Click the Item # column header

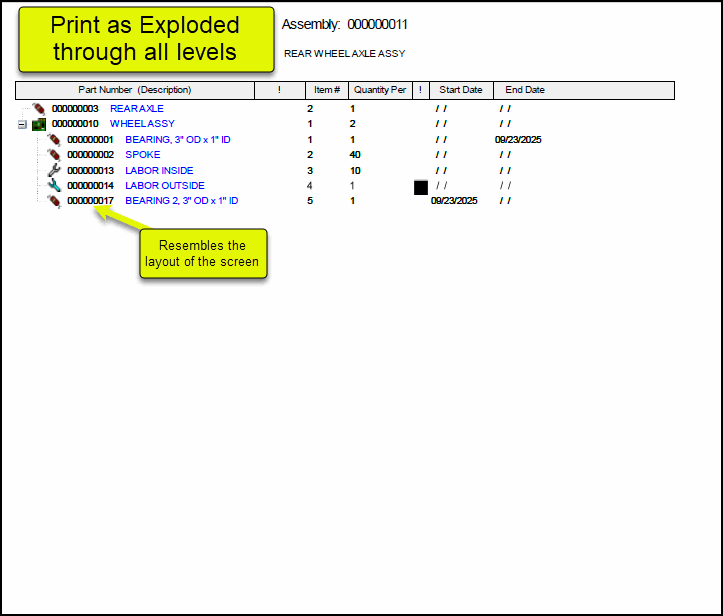tap(327, 90)
